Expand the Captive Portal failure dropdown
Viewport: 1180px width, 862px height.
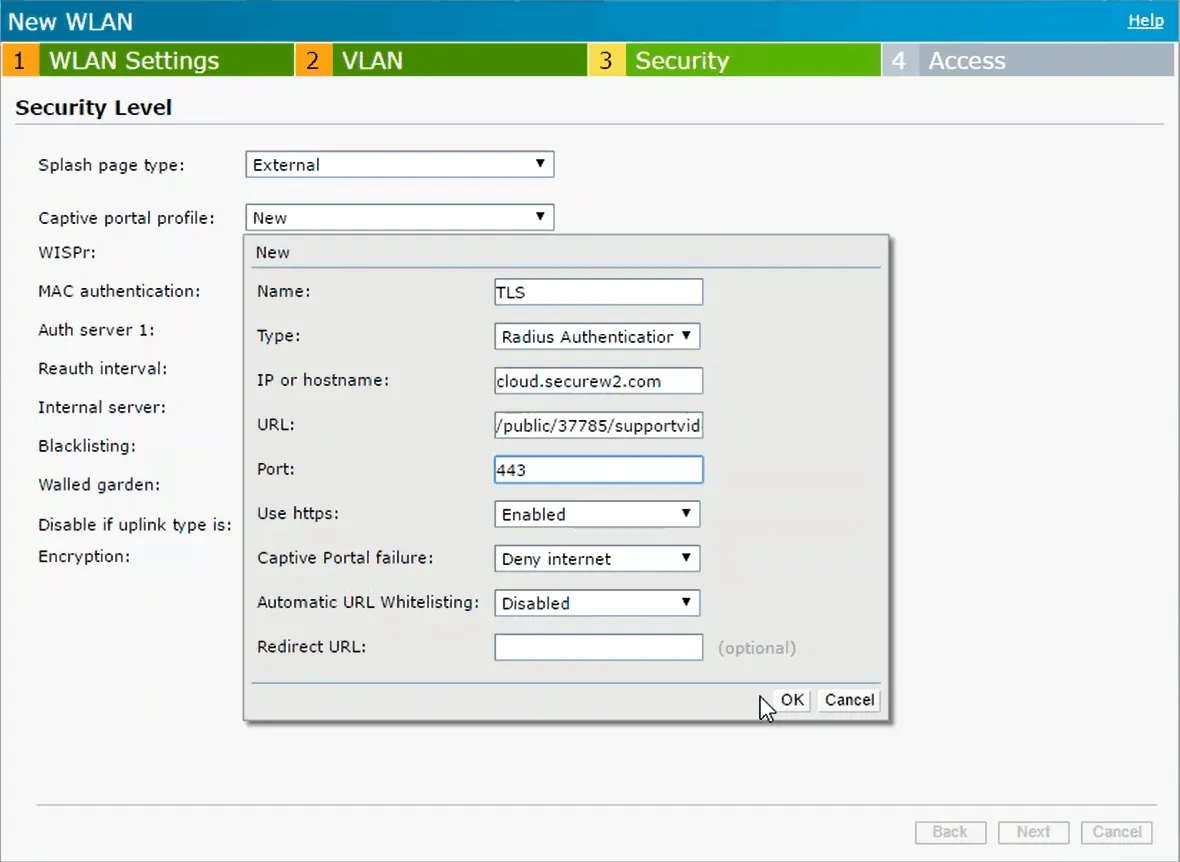coord(597,559)
